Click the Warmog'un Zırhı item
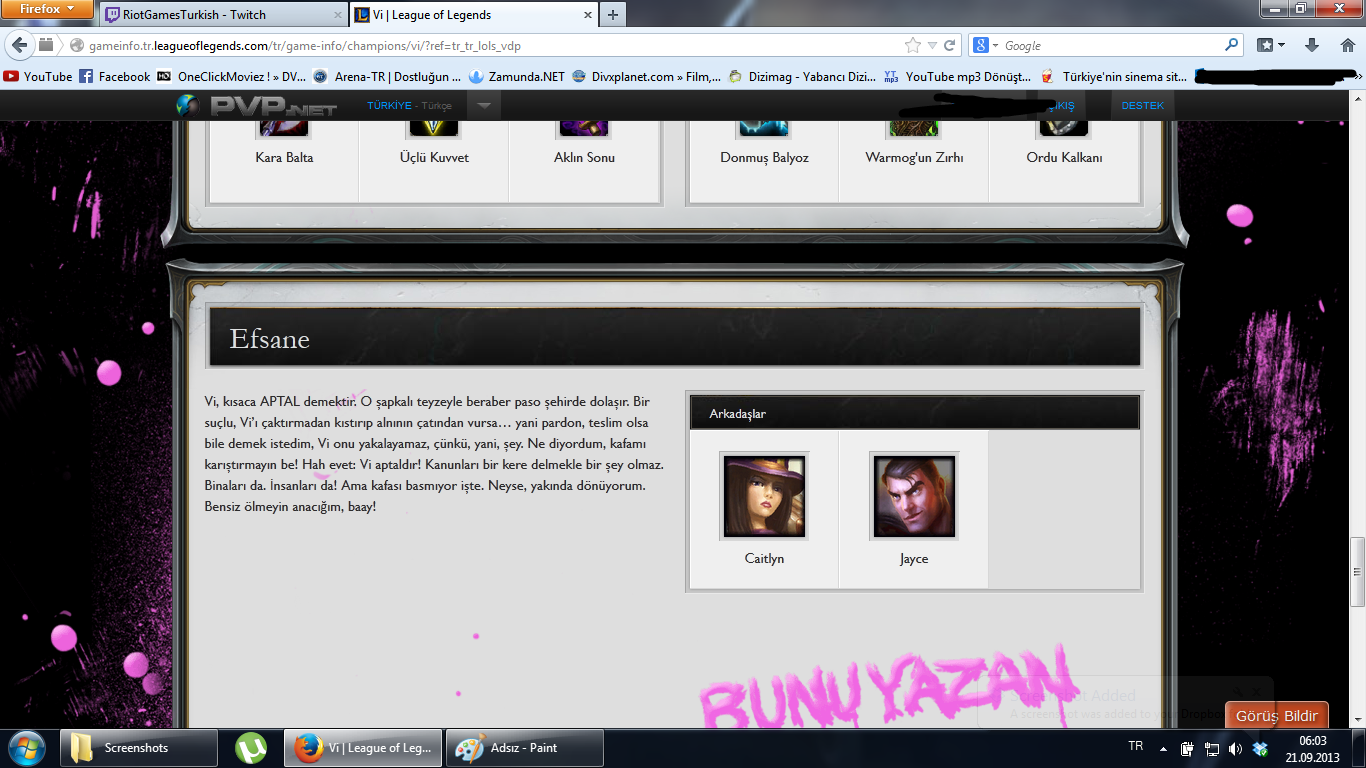 point(914,157)
